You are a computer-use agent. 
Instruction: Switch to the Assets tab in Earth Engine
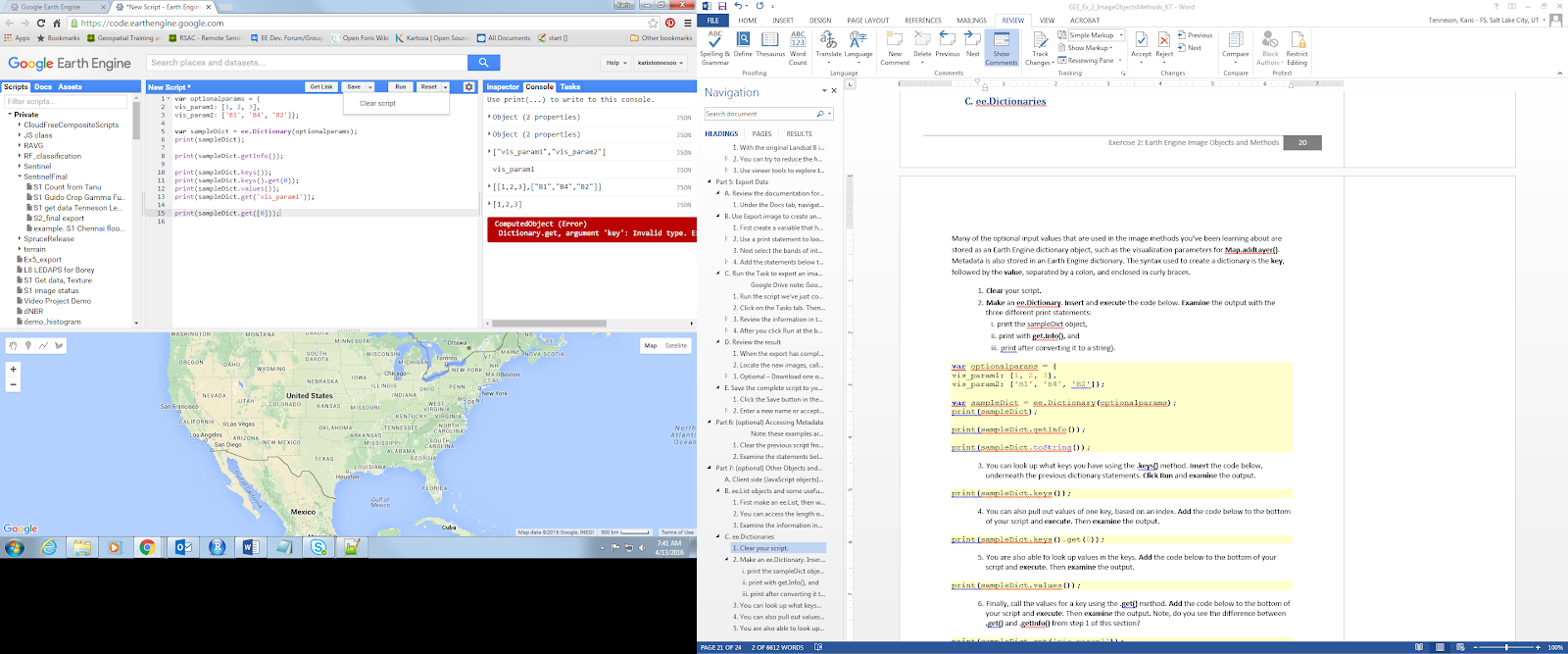[x=70, y=87]
